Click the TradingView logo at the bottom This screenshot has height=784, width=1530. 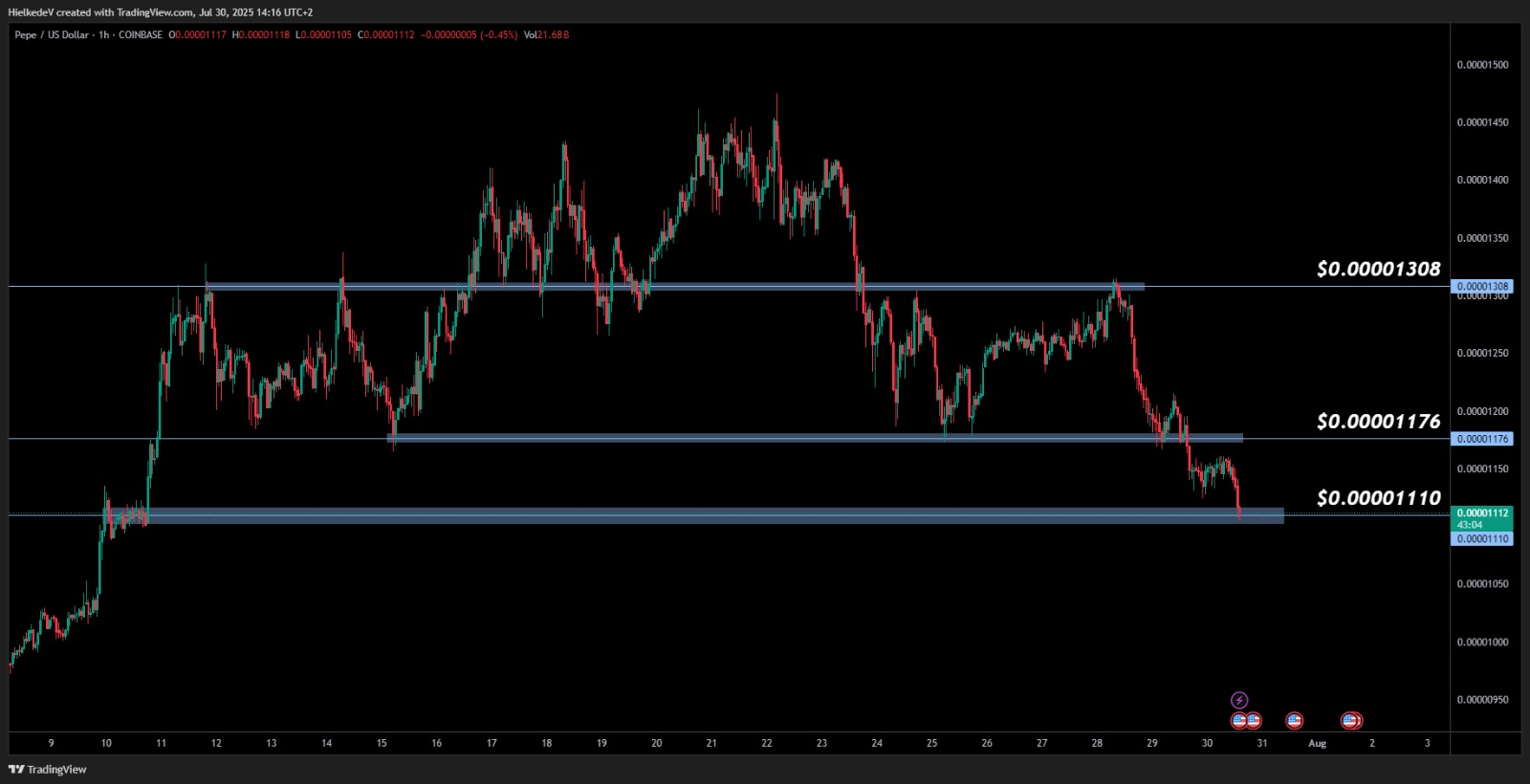[48, 770]
